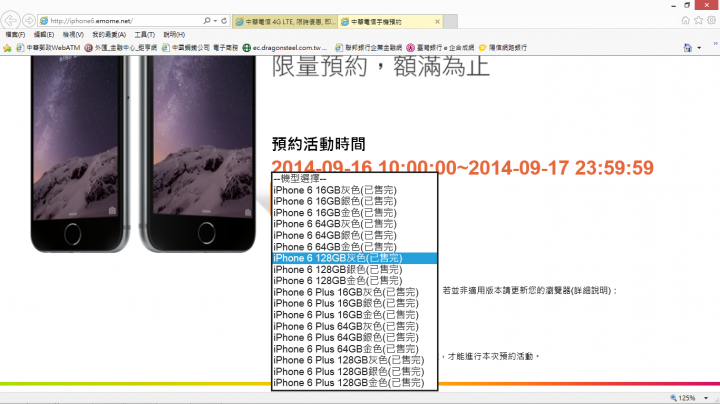The image size is (720, 404).
Task: Minimize the Internet Explorer window
Action: coord(674,6)
